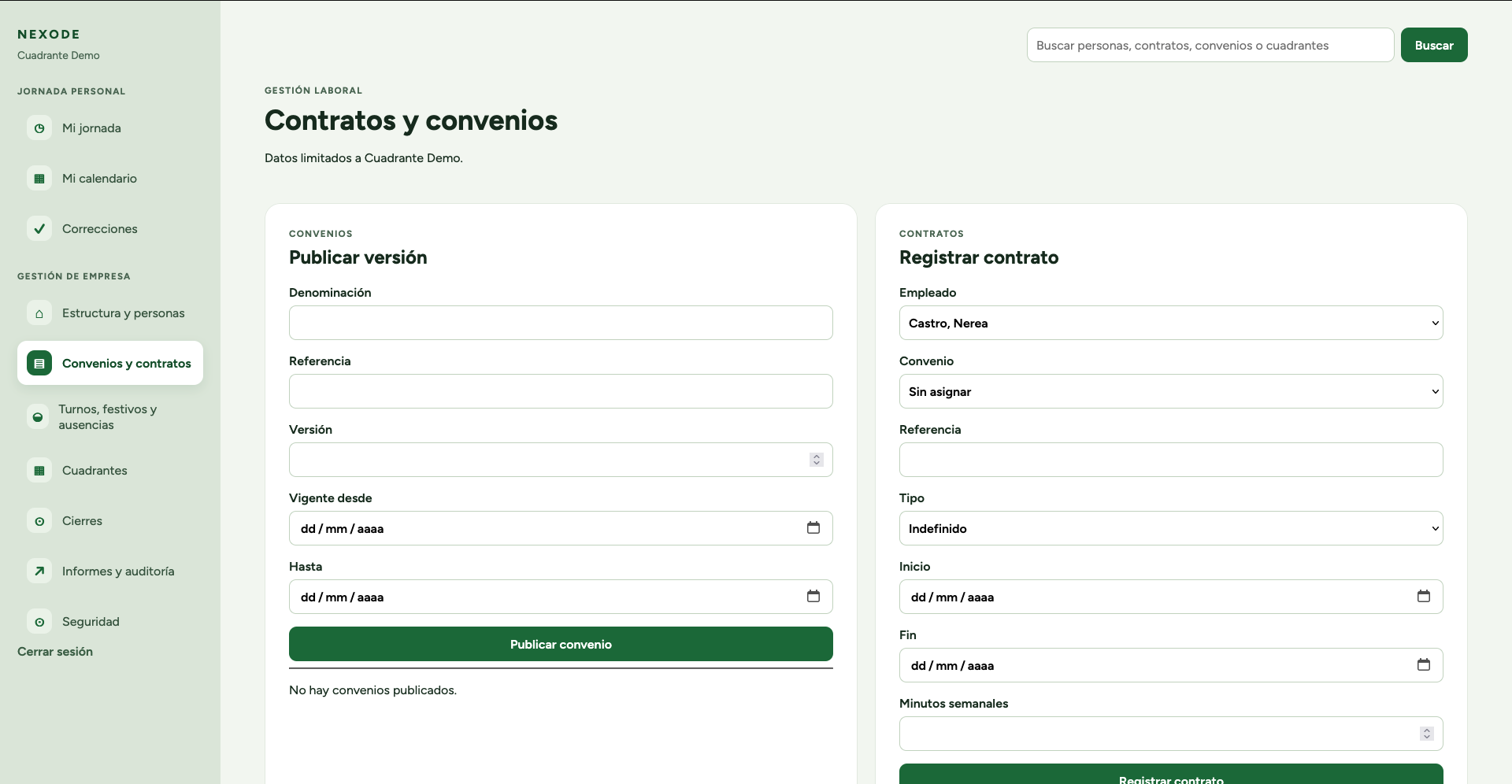Click the Seguridad circle icon
This screenshot has width=1512, height=784.
[x=39, y=621]
